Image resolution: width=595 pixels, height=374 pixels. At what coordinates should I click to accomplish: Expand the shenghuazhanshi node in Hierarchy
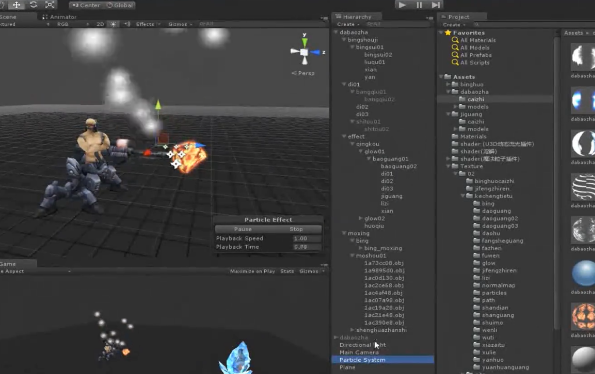[x=352, y=330]
